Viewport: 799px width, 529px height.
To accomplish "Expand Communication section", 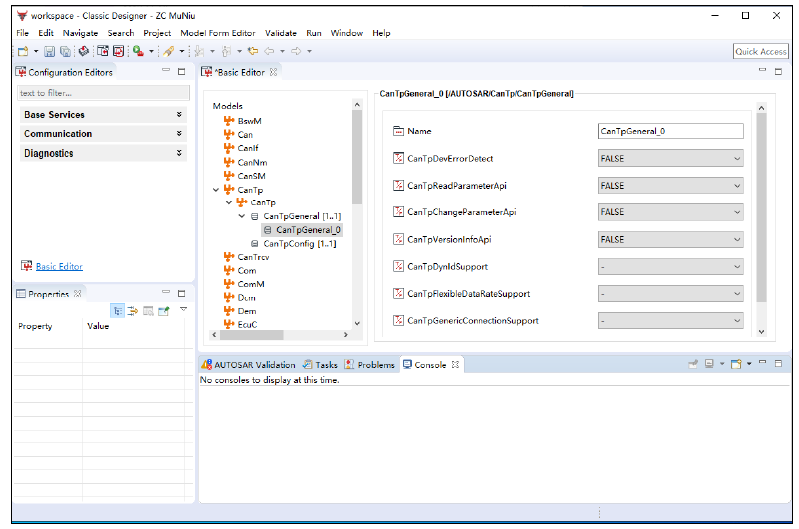I will coord(179,133).
